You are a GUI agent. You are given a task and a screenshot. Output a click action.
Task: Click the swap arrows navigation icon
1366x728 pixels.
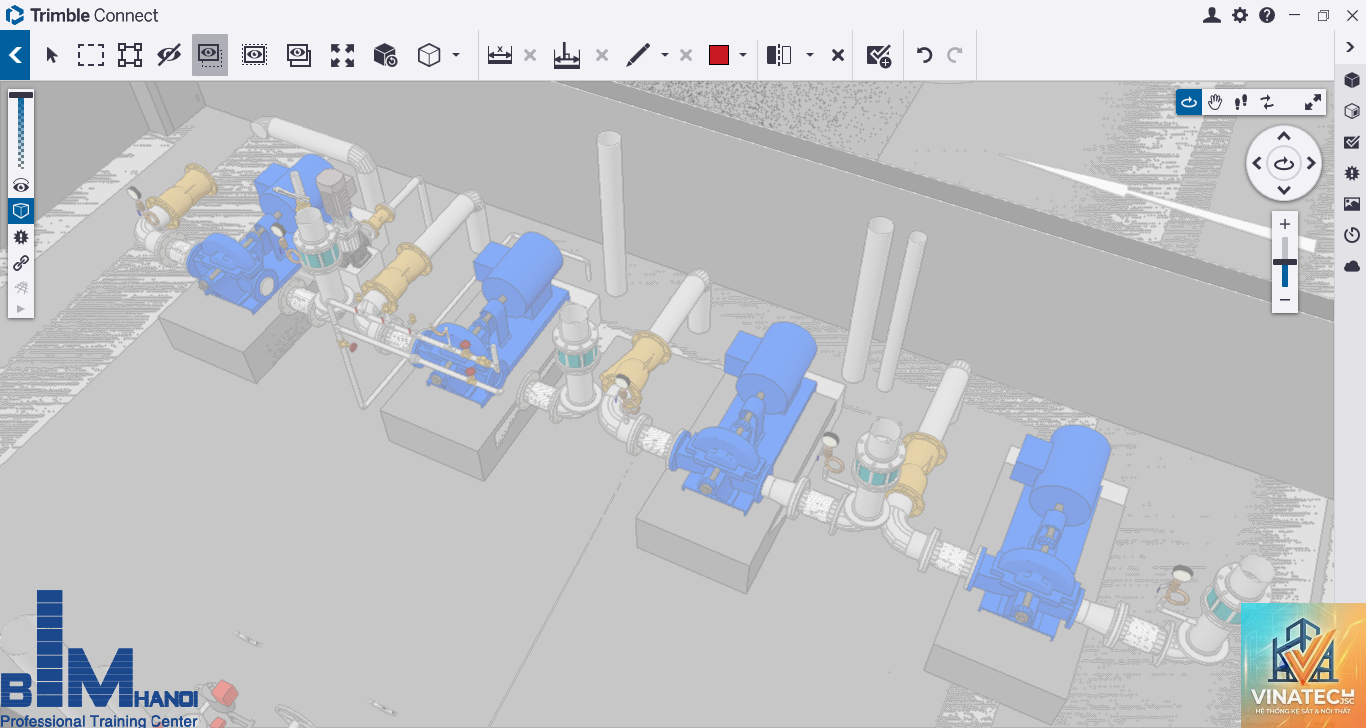tap(1268, 102)
